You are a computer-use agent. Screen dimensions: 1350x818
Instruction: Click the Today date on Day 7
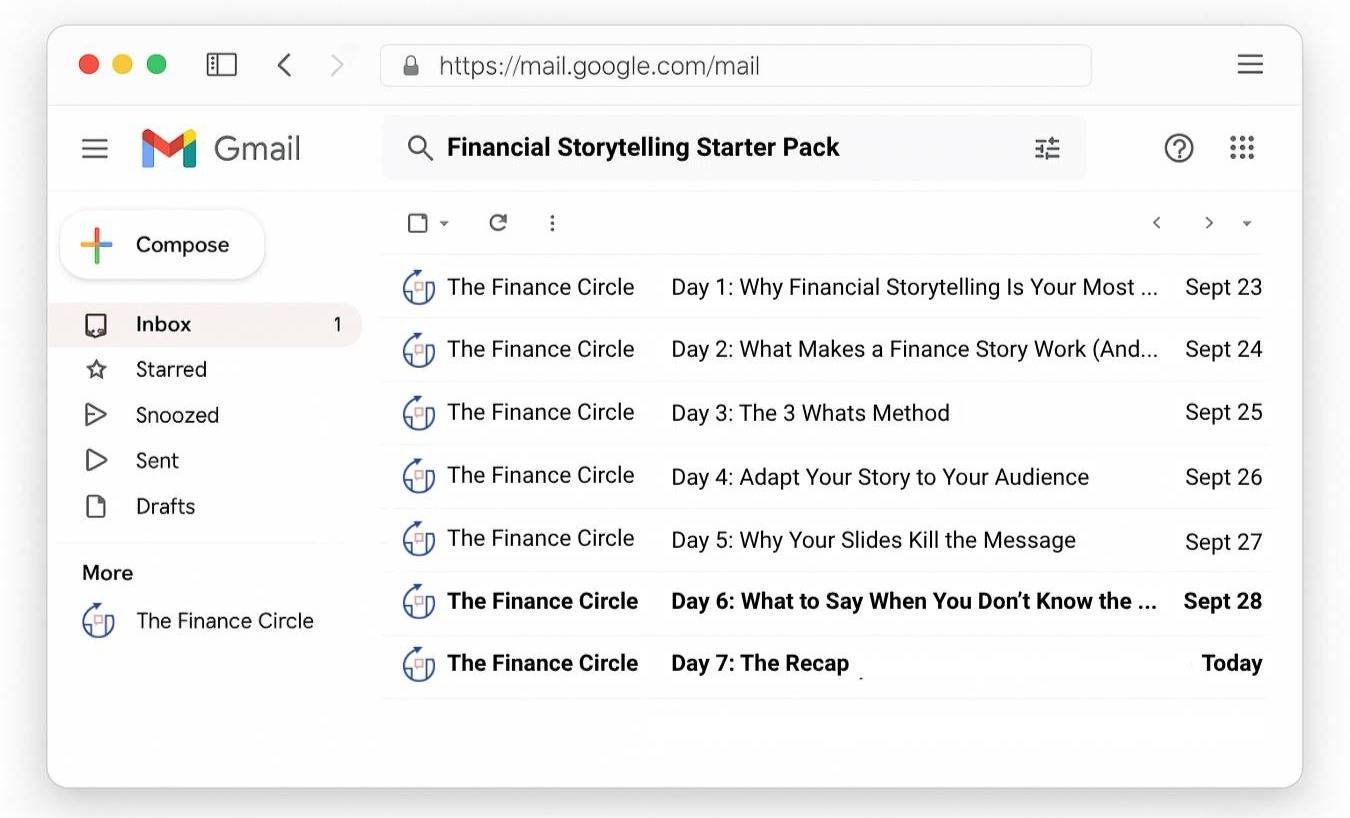tap(1232, 664)
